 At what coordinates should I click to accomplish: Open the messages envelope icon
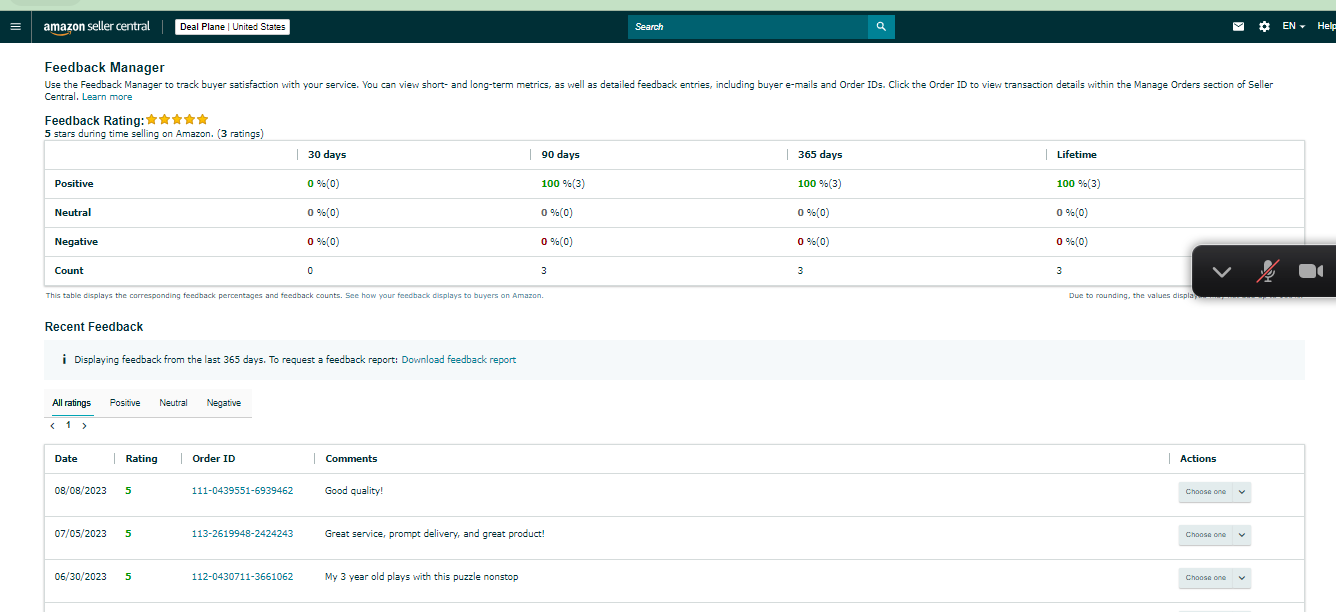point(1238,27)
